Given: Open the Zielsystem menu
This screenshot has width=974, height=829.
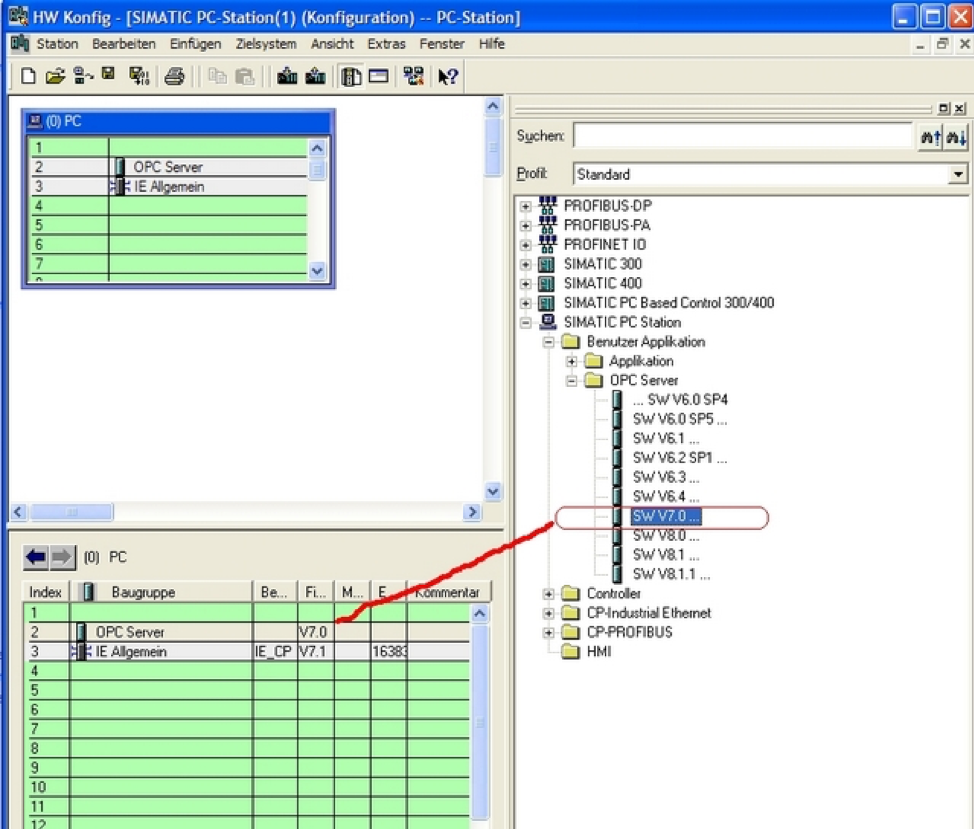Looking at the screenshot, I should coord(266,44).
